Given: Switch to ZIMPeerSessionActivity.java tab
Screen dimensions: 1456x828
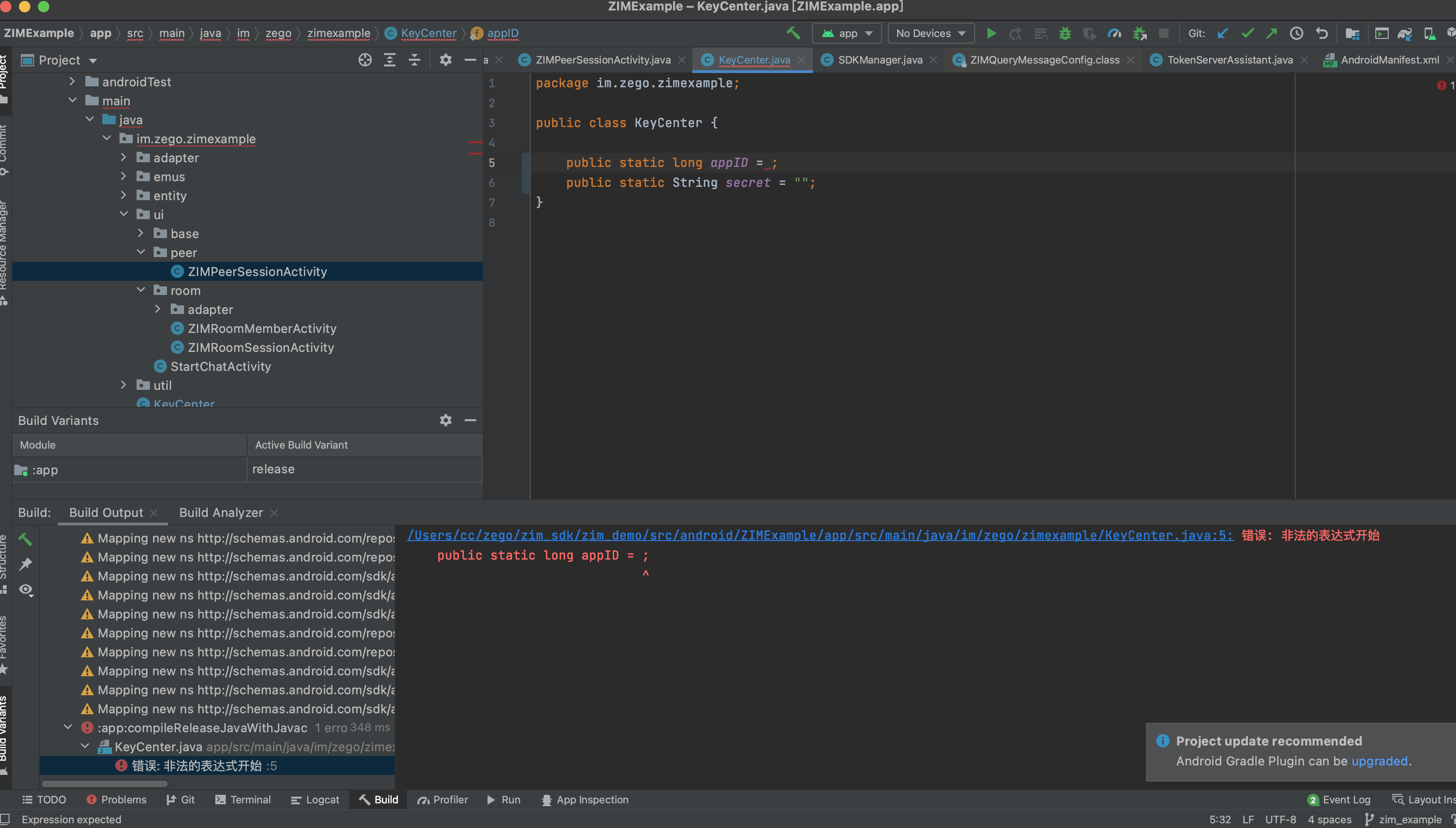Looking at the screenshot, I should click(603, 60).
